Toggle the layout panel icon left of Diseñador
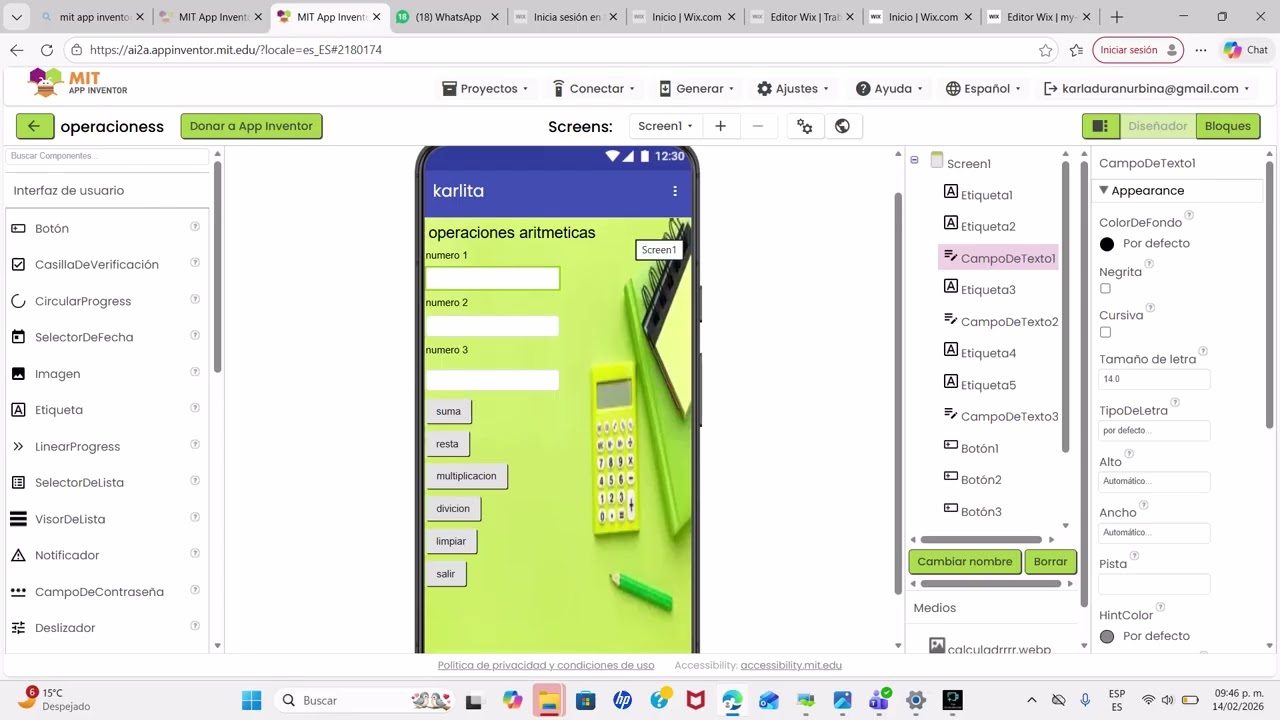This screenshot has width=1280, height=720. click(x=1100, y=126)
